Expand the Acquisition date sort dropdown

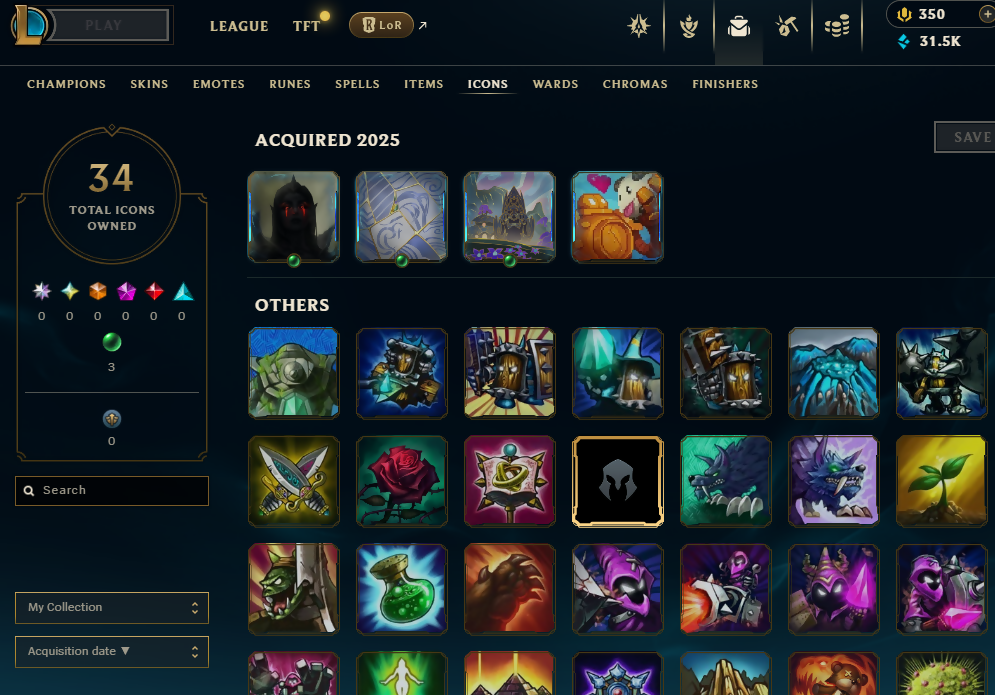112,652
